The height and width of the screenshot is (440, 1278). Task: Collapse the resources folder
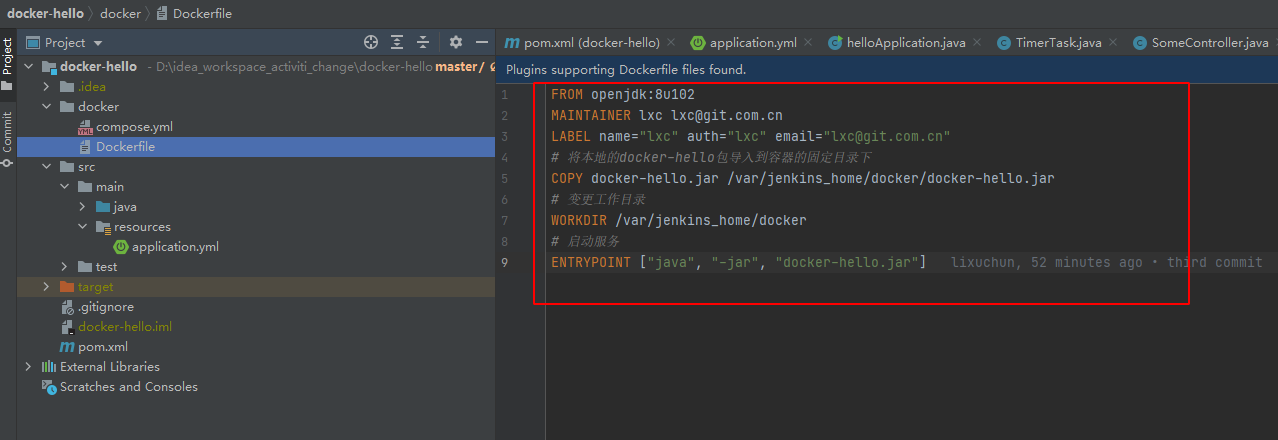pos(83,227)
